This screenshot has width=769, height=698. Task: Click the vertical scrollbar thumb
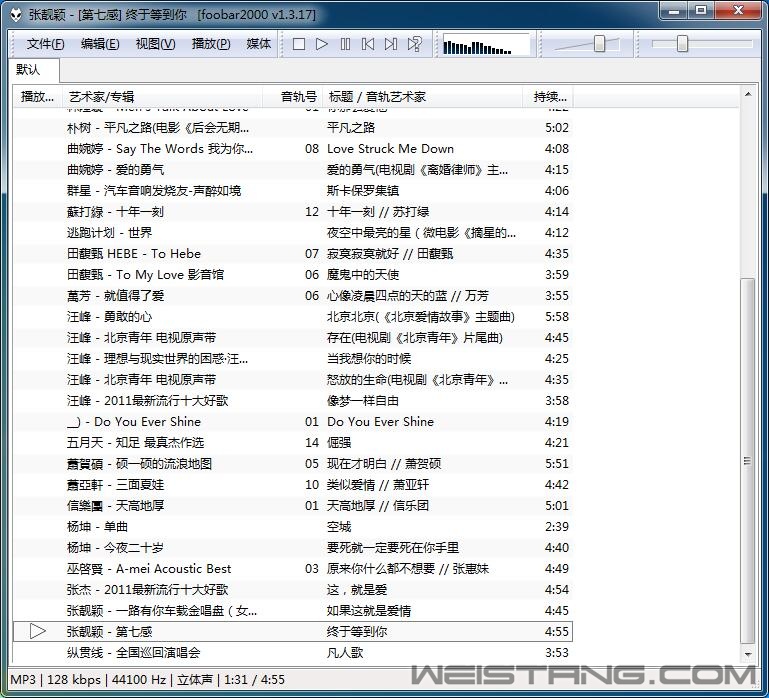pos(747,461)
